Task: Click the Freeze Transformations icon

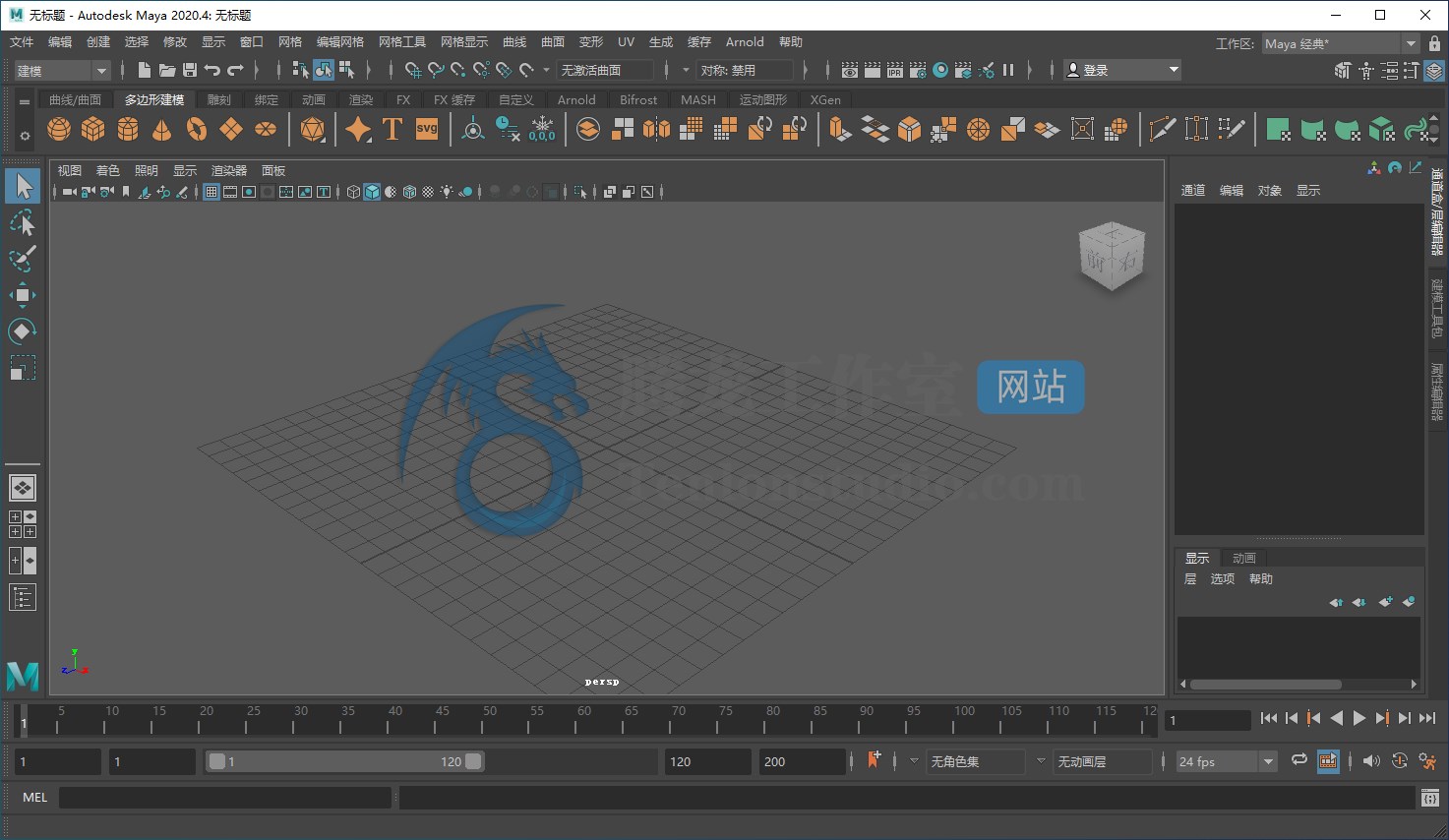Action: pos(542,129)
